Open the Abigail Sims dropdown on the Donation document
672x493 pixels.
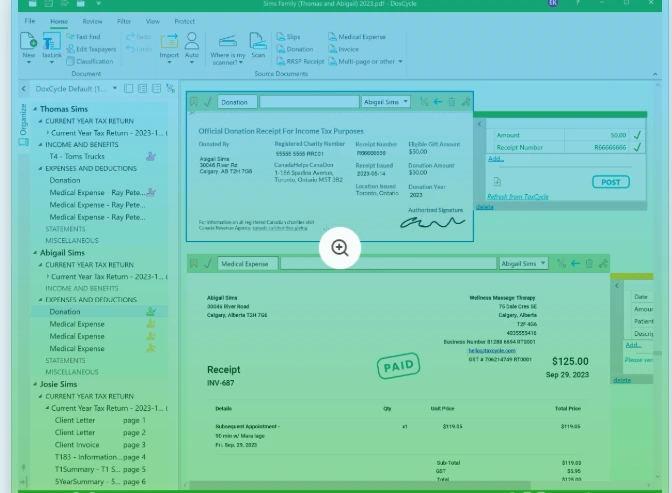386,102
